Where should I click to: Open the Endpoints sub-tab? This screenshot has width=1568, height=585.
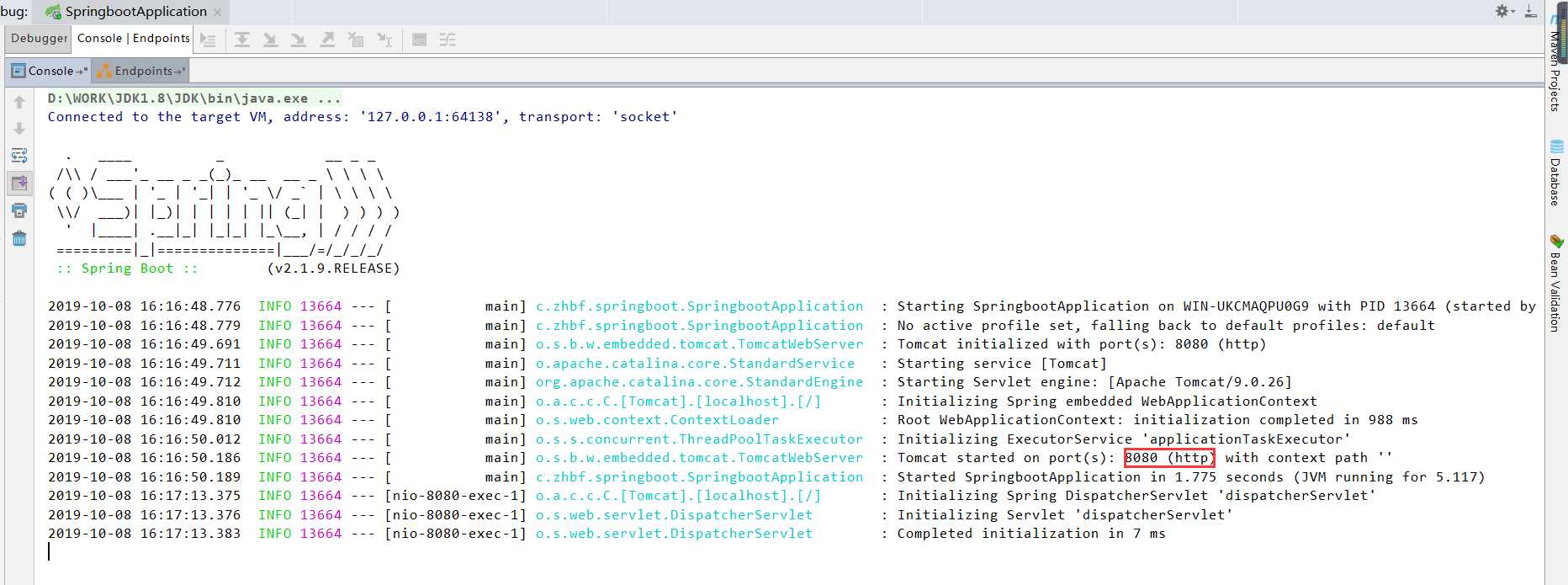[x=141, y=71]
